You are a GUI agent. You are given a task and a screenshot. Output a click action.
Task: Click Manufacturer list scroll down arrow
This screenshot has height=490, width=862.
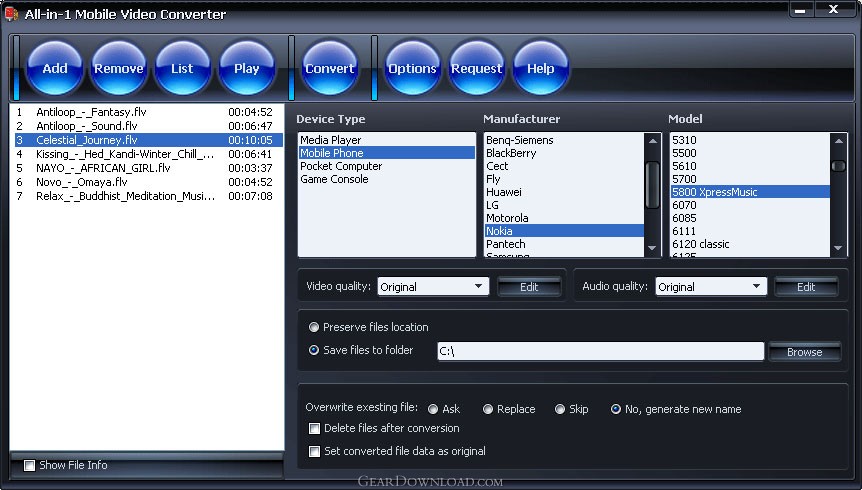[x=653, y=249]
